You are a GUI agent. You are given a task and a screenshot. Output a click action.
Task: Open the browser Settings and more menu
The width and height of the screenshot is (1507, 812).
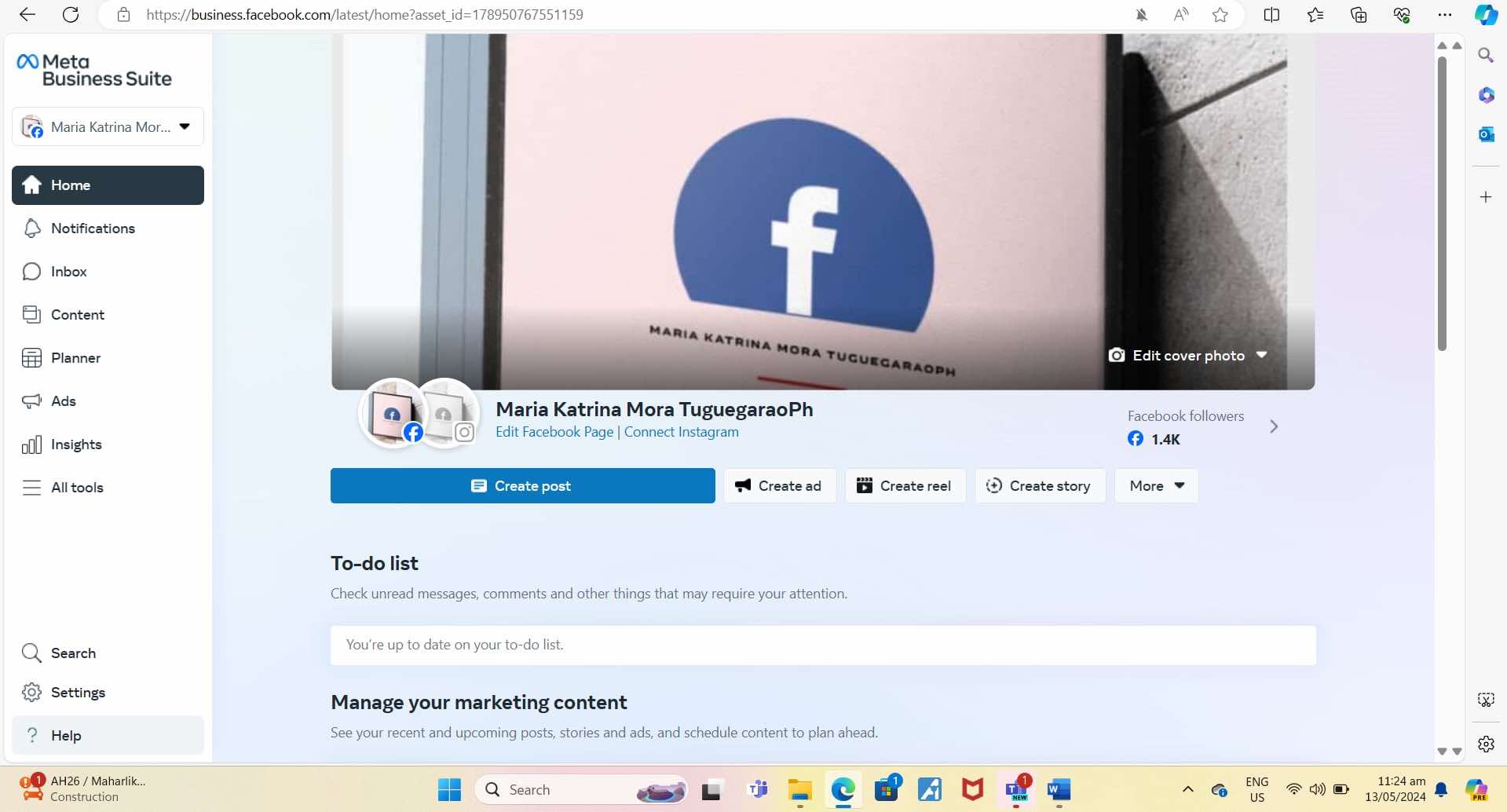pos(1445,15)
